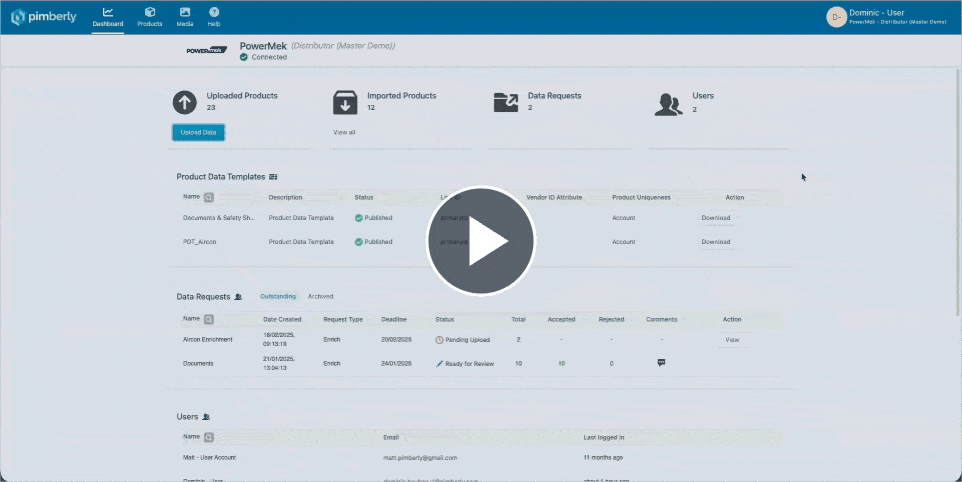Viewport: 962px width, 482px height.
Task: Click the Accepted count 10 for Documents
Action: (x=561, y=364)
